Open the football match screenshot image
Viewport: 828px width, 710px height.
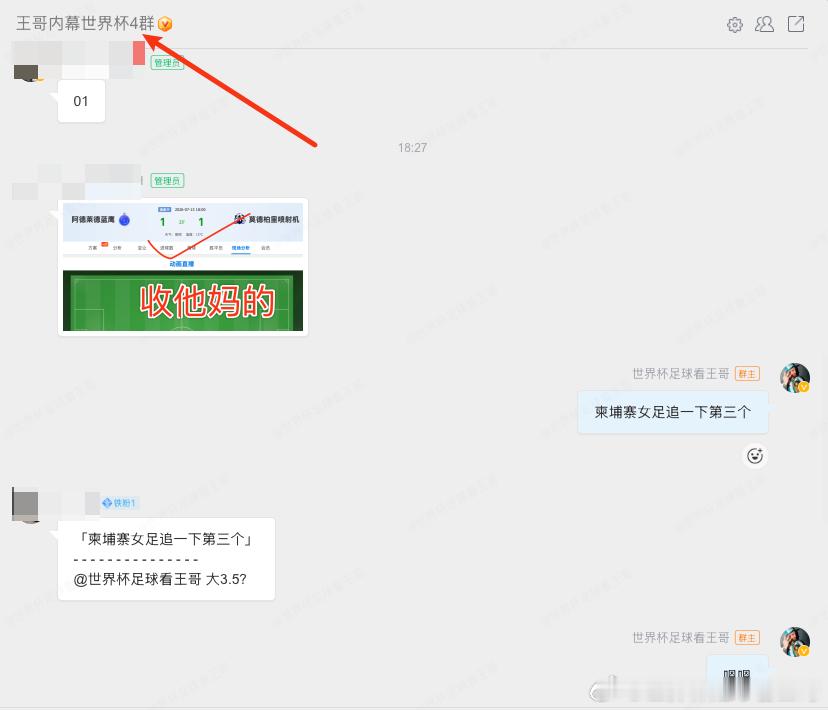tap(183, 267)
